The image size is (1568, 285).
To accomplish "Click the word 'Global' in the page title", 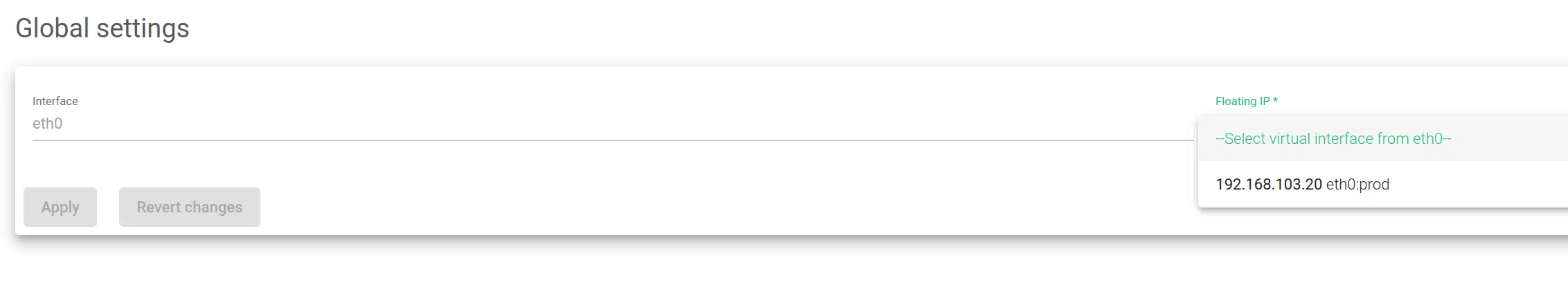I will click(x=53, y=28).
